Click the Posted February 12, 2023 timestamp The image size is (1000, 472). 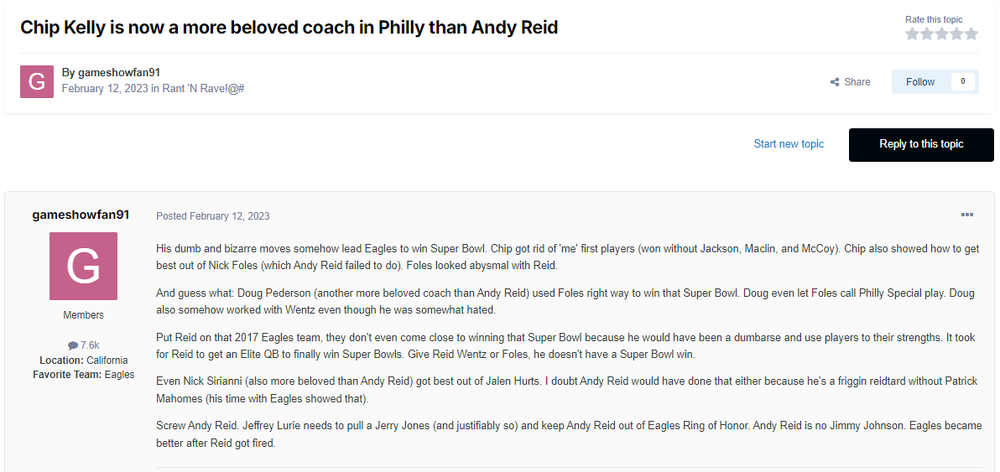coord(213,216)
